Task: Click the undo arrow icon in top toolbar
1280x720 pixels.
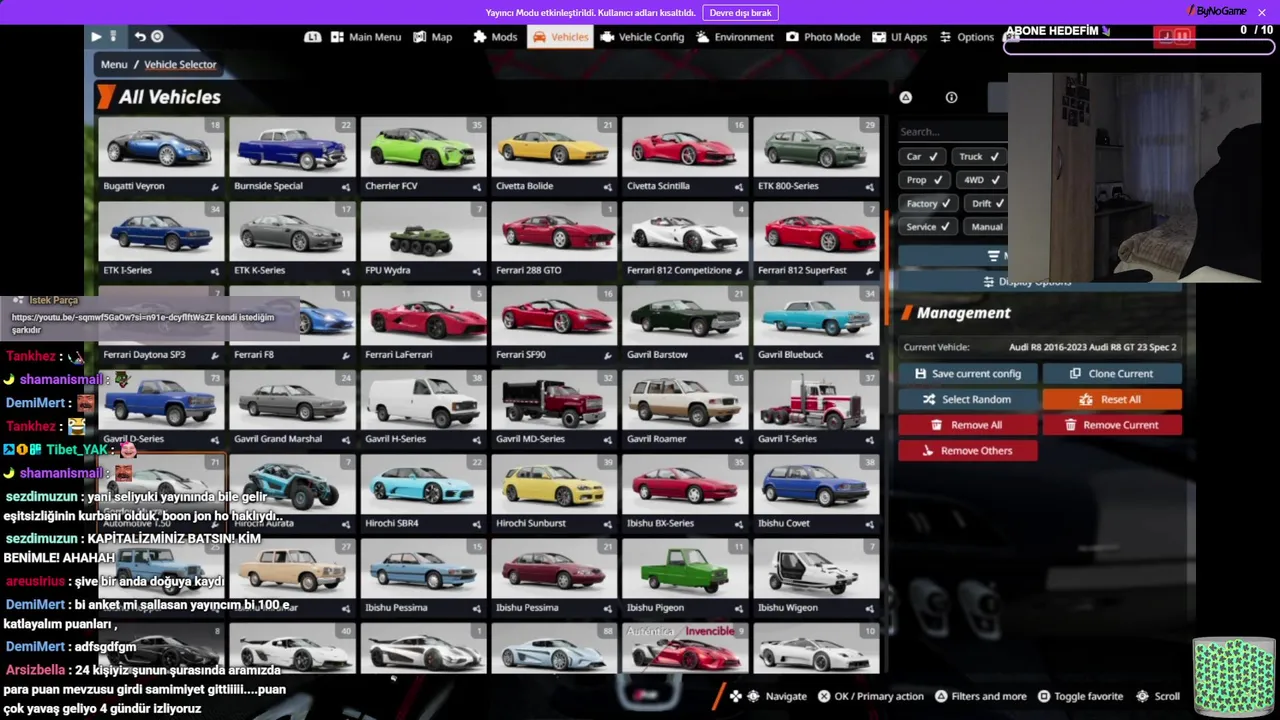Action: click(x=140, y=37)
